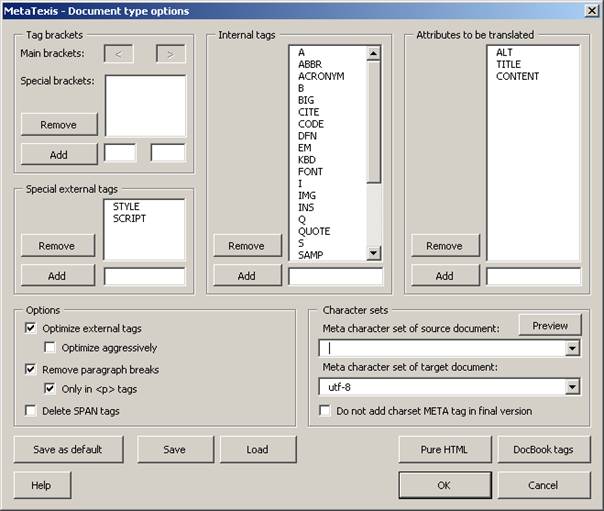Enable Optimize aggressively checkbox
Image resolution: width=604 pixels, height=511 pixels.
click(x=50, y=347)
